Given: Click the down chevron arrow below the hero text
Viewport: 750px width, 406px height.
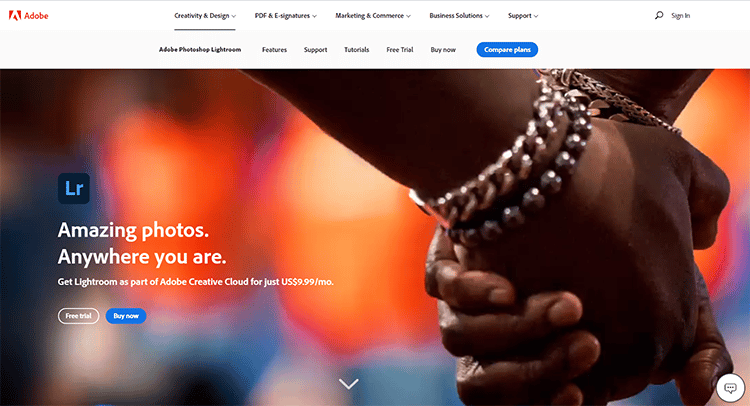Looking at the screenshot, I should 349,384.
